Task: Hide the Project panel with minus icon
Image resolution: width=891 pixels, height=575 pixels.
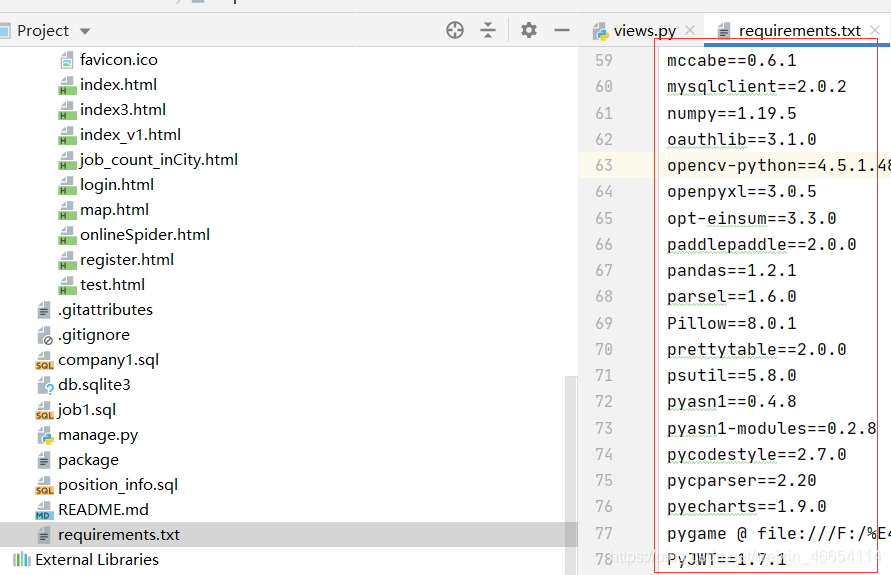Action: coord(561,30)
